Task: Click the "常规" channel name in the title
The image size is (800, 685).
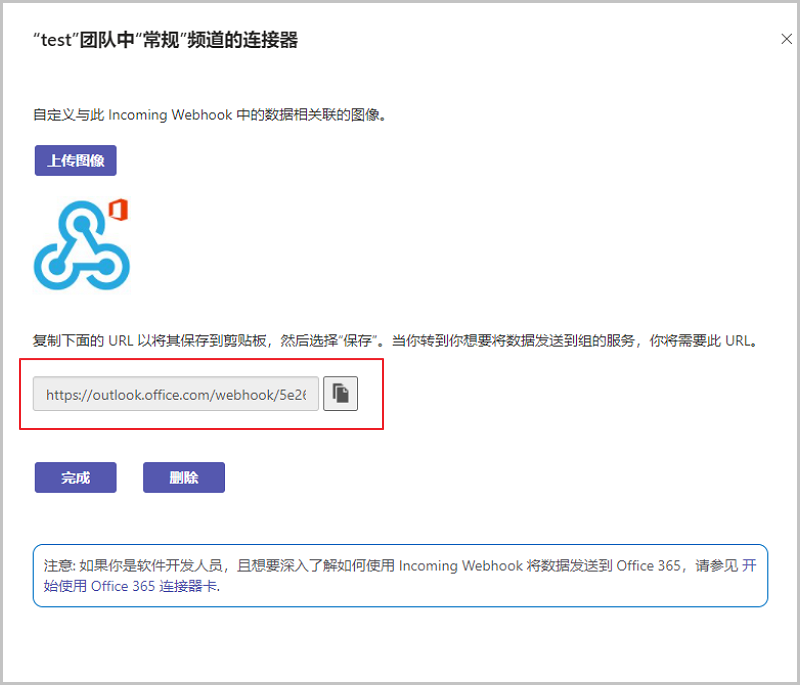Action: tap(147, 41)
